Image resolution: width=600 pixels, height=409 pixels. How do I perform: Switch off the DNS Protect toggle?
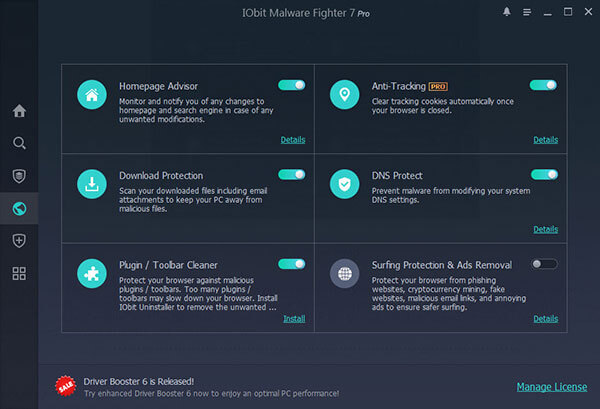544,174
